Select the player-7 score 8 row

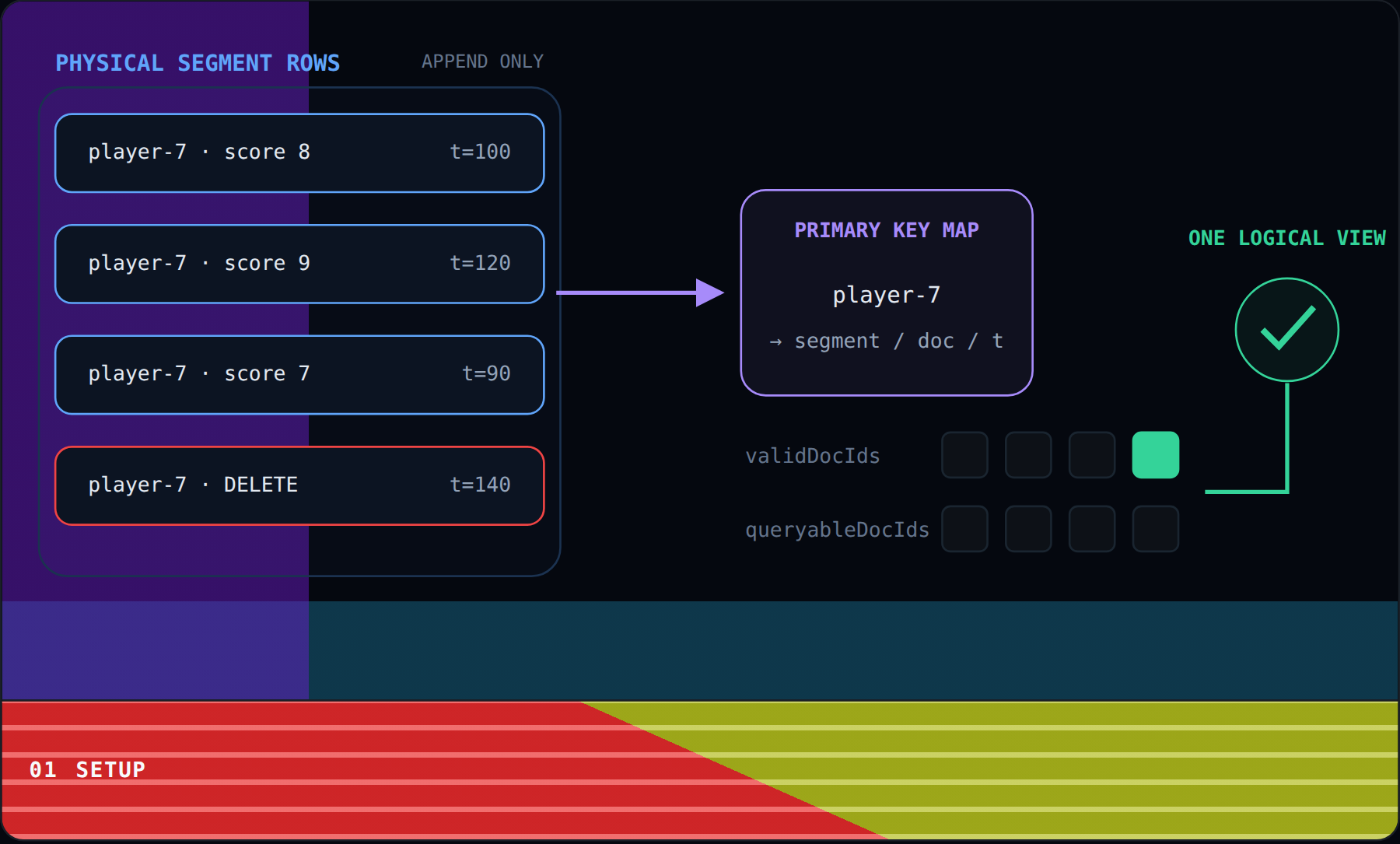[299, 153]
